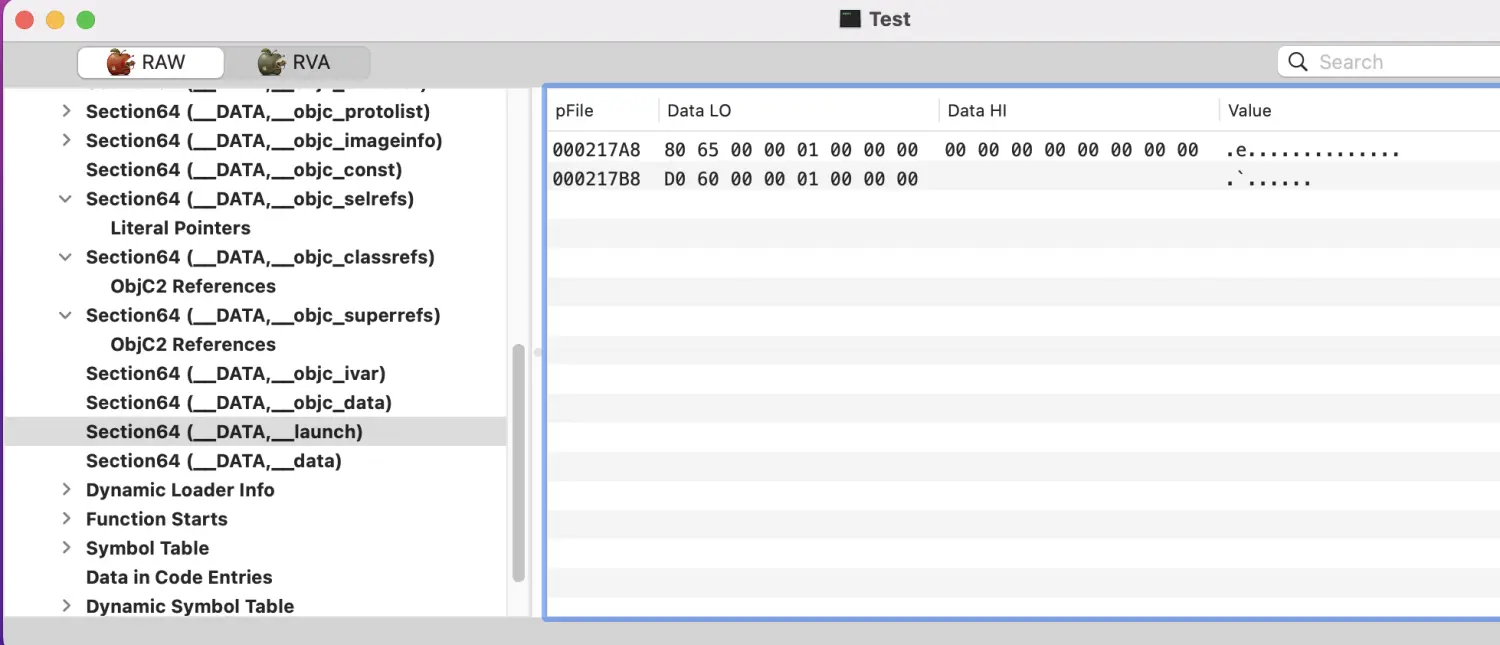
Task: Click the magnifying glass search icon
Action: [x=1298, y=62]
